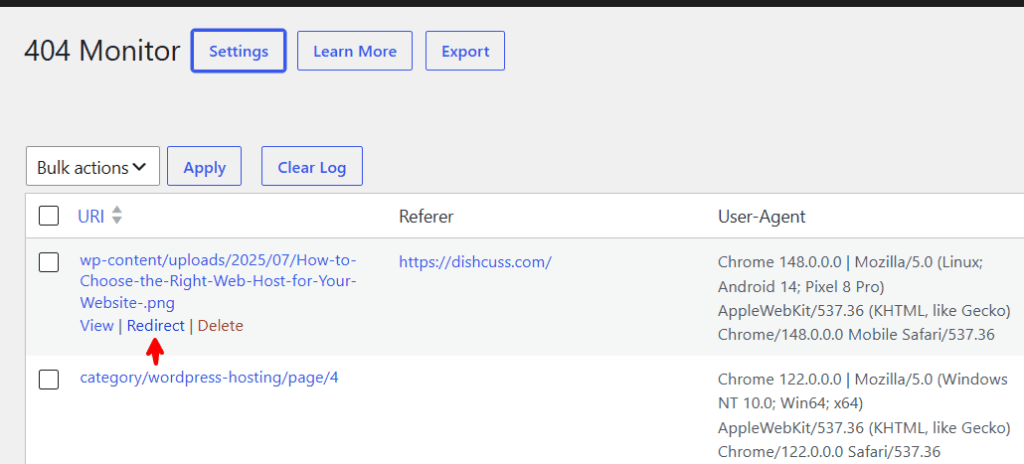Select the Chrome 122.0.0.0 user-agent text

pyautogui.click(x=863, y=415)
